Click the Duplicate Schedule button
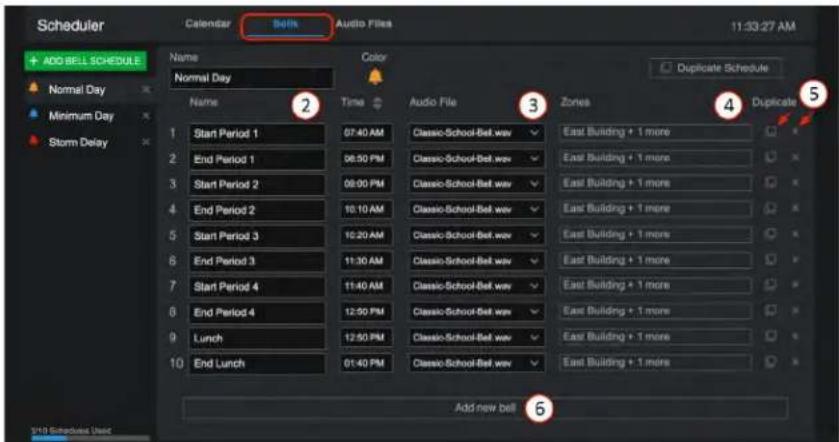The width and height of the screenshot is (839, 442). pos(716,68)
